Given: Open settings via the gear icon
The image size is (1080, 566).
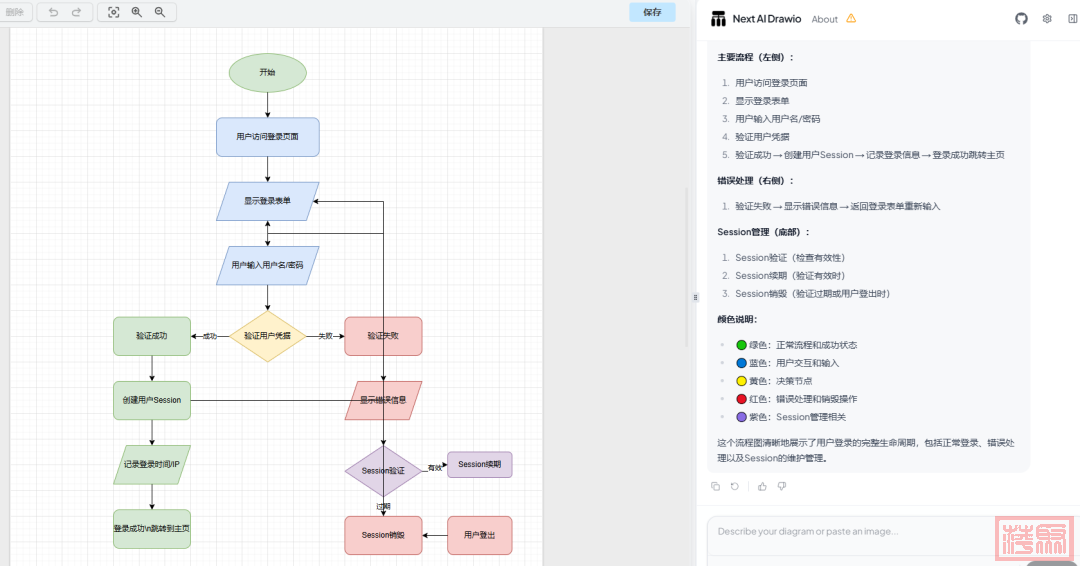Looking at the screenshot, I should pyautogui.click(x=1047, y=18).
